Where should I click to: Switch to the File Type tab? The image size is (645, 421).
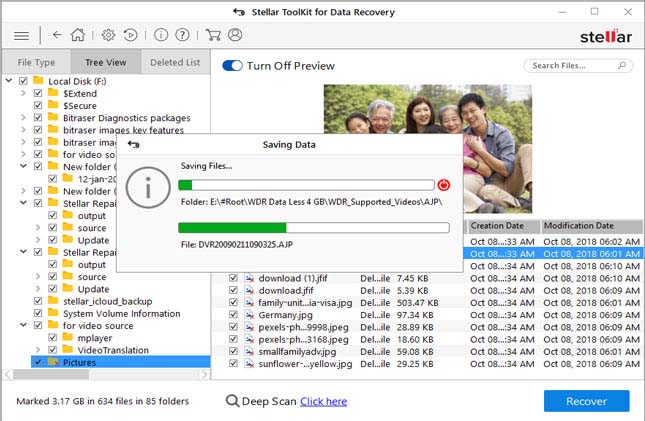point(37,62)
